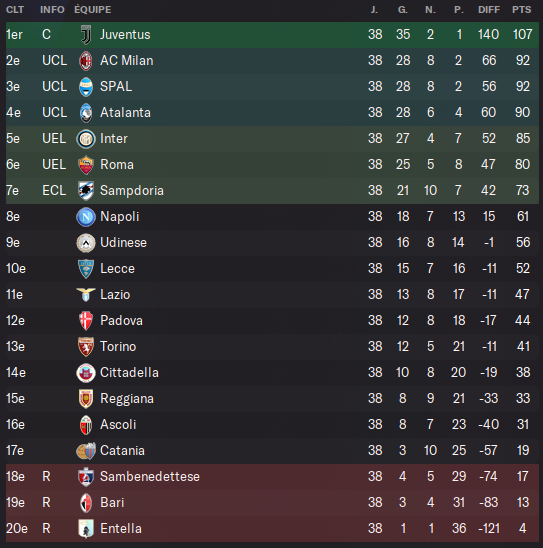Open the Sampdoria team name link
Image resolution: width=543 pixels, height=548 pixels.
(x=132, y=191)
